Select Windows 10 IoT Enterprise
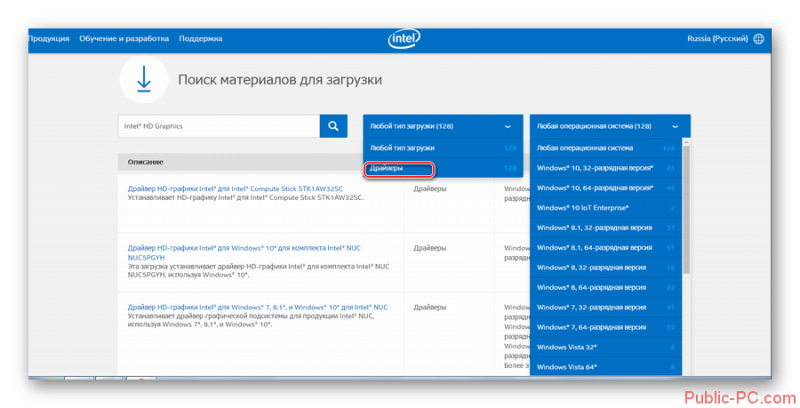Viewport: 800px width, 408px height. pos(606,208)
